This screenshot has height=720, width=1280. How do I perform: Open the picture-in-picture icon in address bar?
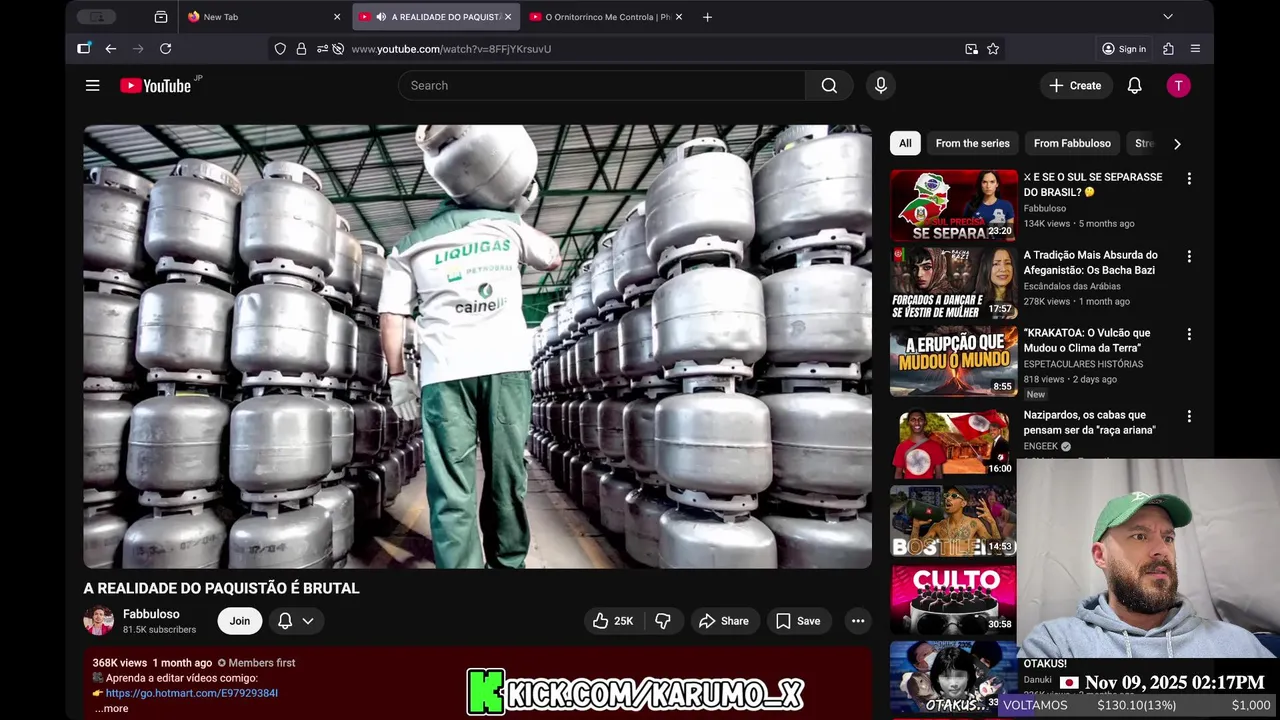tap(971, 49)
